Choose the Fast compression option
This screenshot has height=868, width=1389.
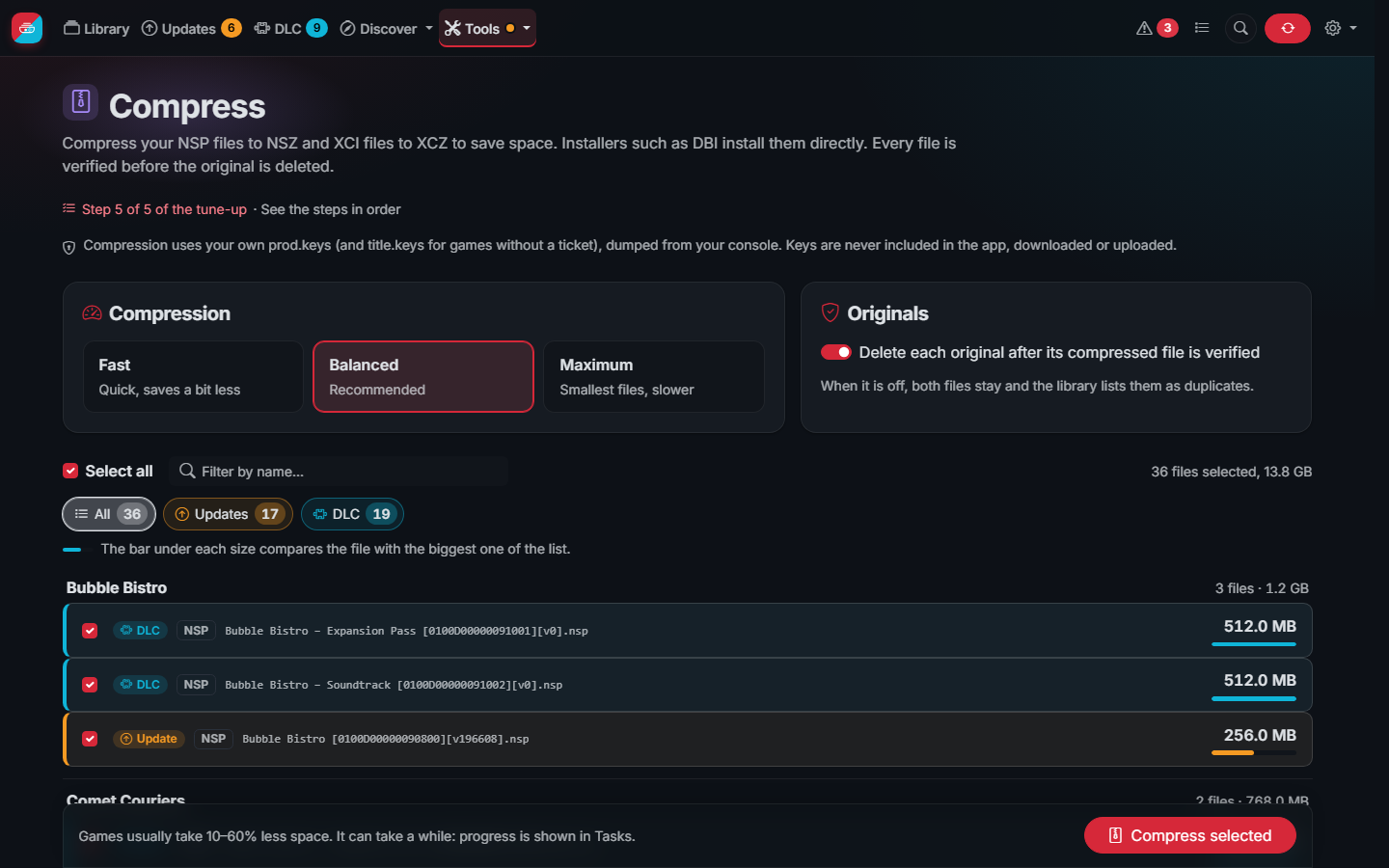[193, 376]
